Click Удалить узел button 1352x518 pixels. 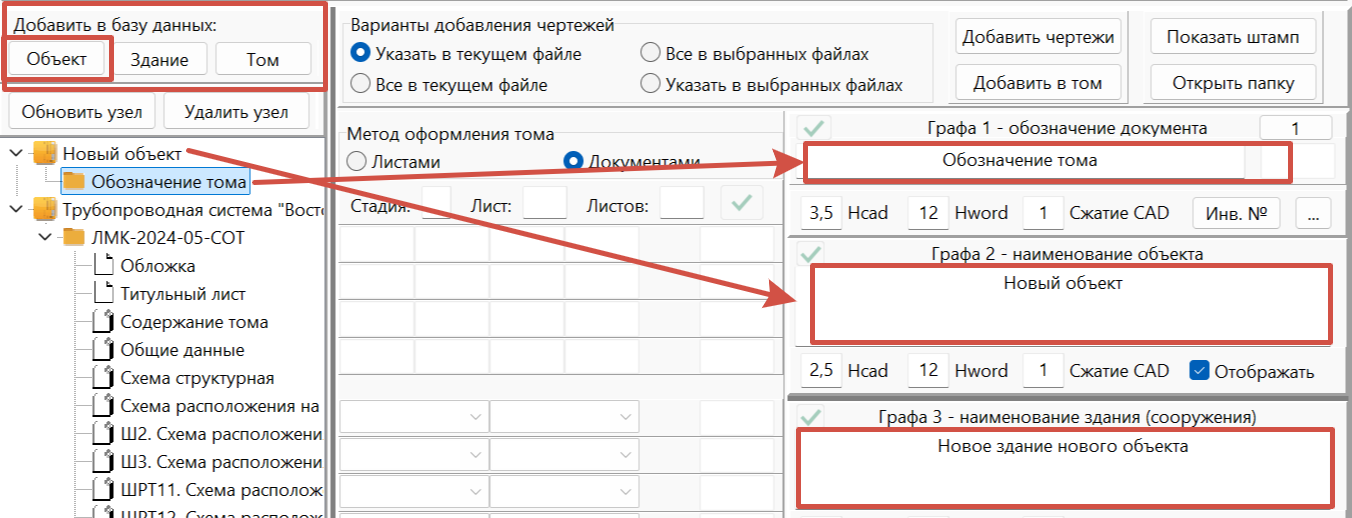point(237,112)
